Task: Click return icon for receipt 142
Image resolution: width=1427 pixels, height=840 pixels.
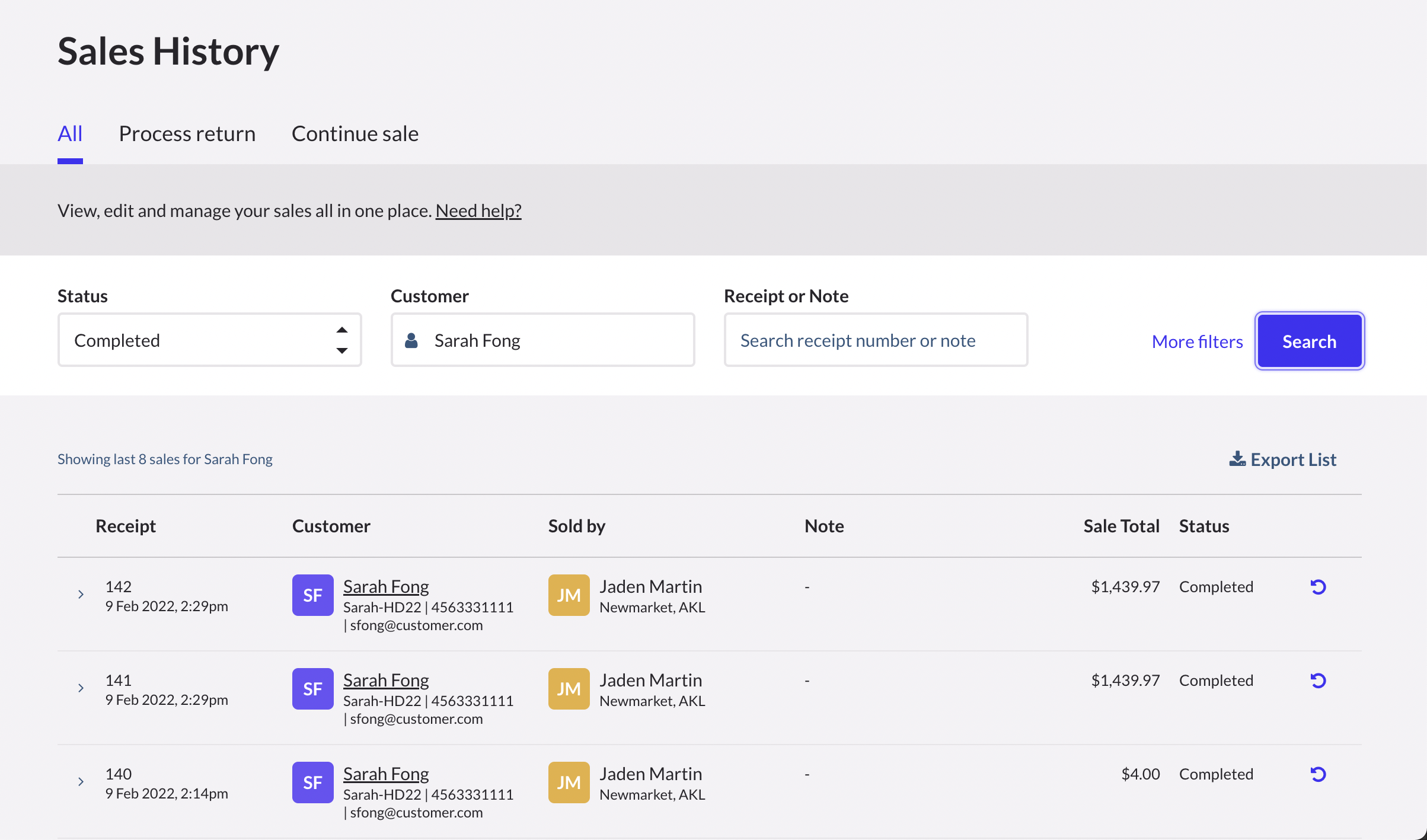Action: pos(1318,587)
